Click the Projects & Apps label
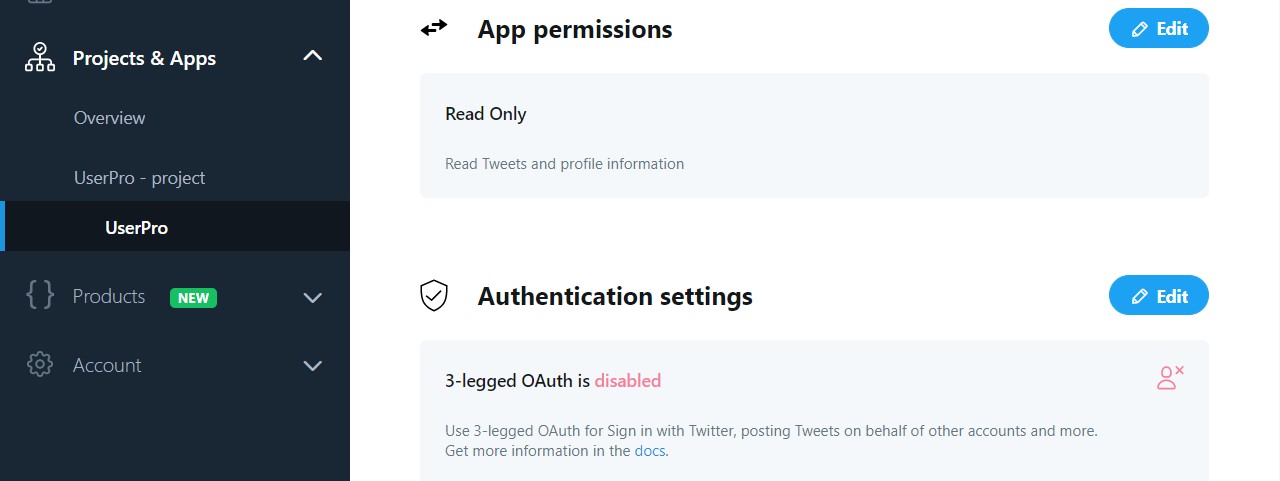1280x481 pixels. pyautogui.click(x=144, y=58)
